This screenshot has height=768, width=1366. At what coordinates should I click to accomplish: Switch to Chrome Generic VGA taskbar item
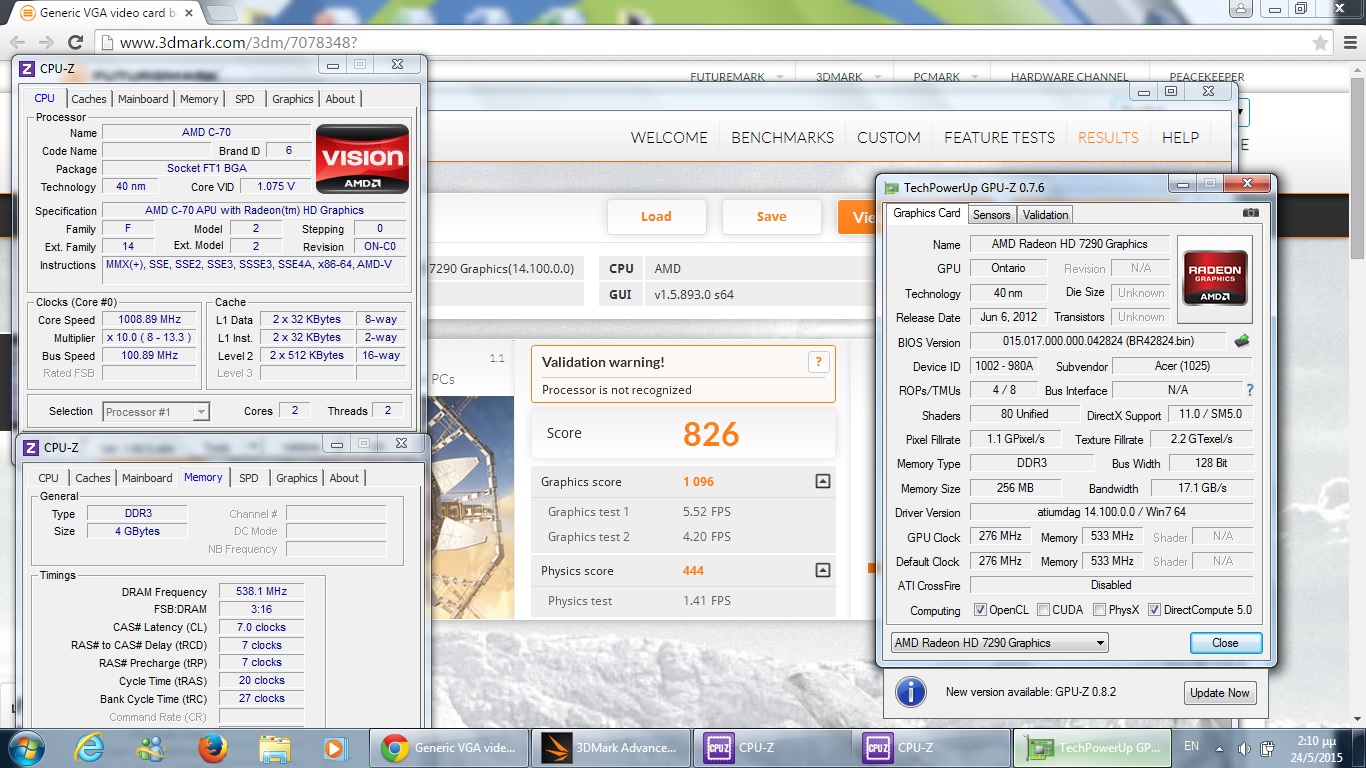tap(449, 747)
